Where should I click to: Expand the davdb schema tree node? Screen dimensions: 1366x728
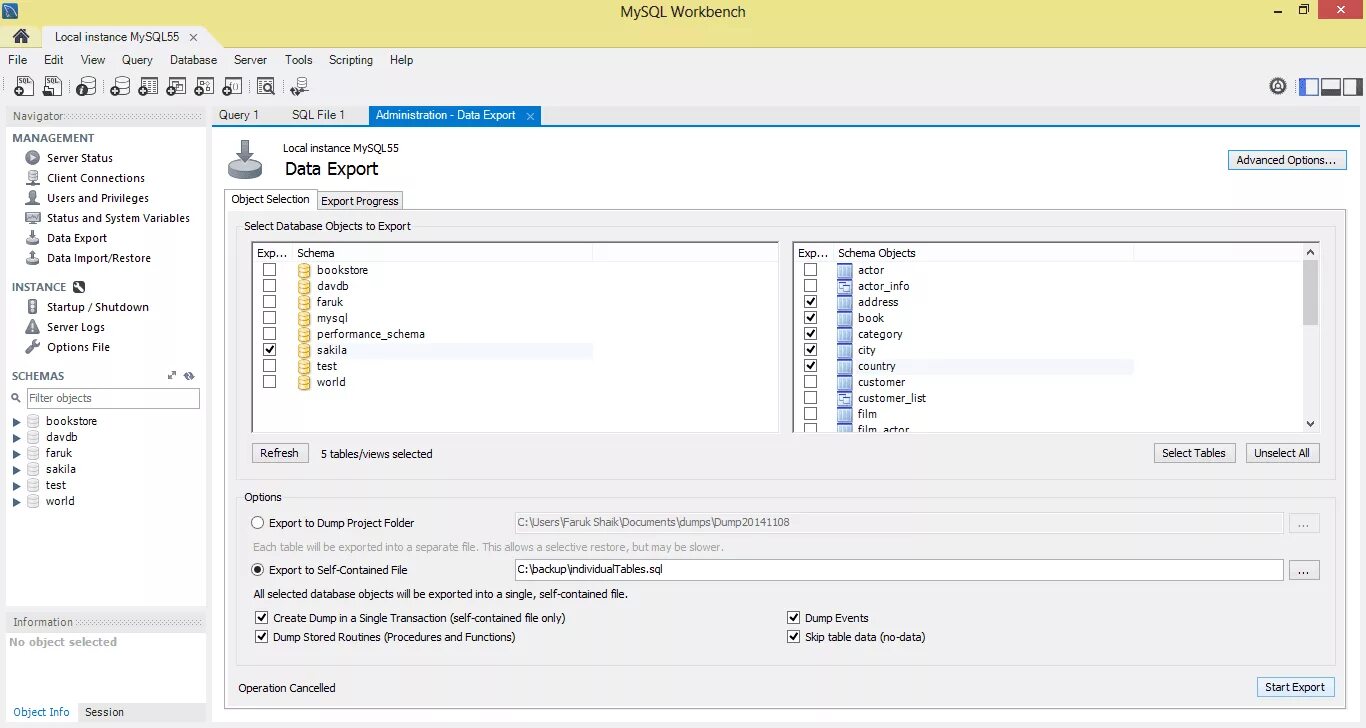16,438
